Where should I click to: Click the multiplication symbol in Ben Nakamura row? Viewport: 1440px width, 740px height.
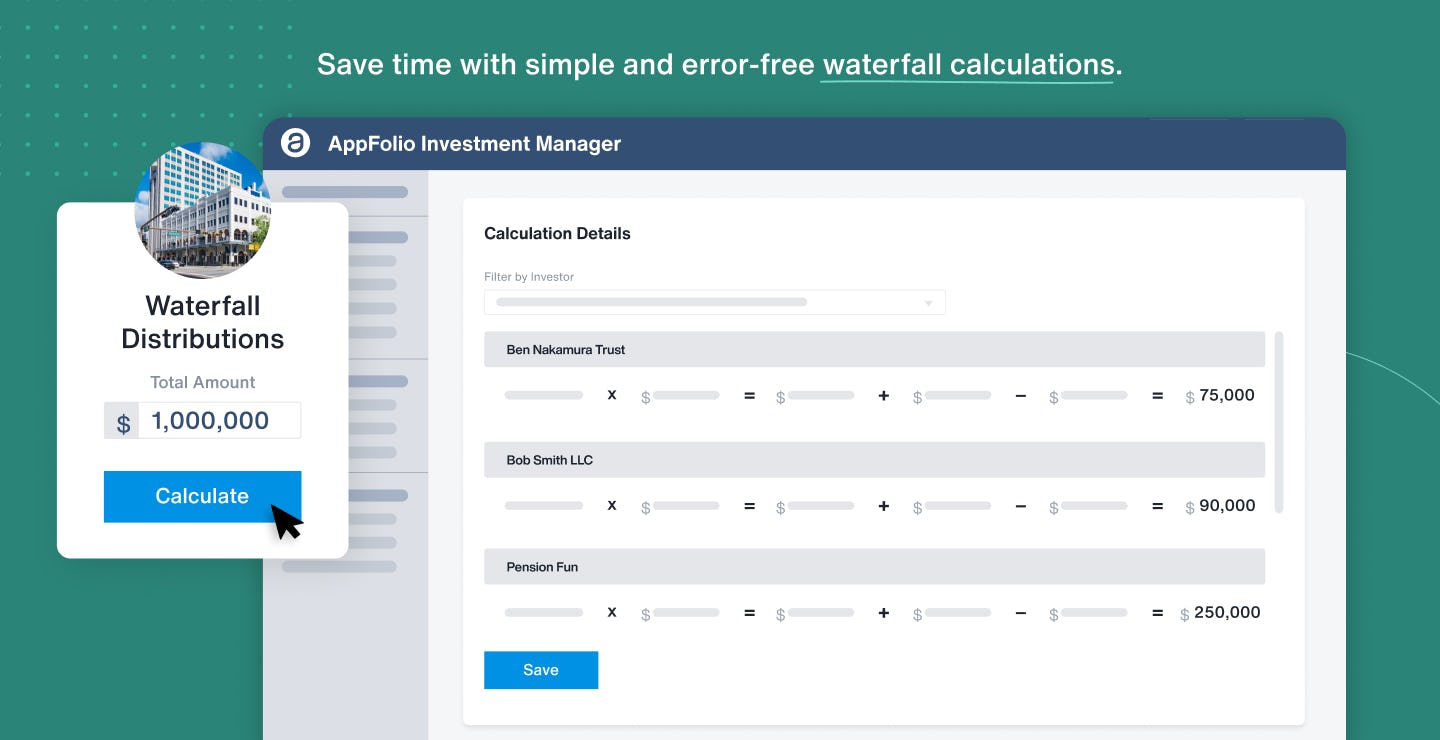click(612, 395)
